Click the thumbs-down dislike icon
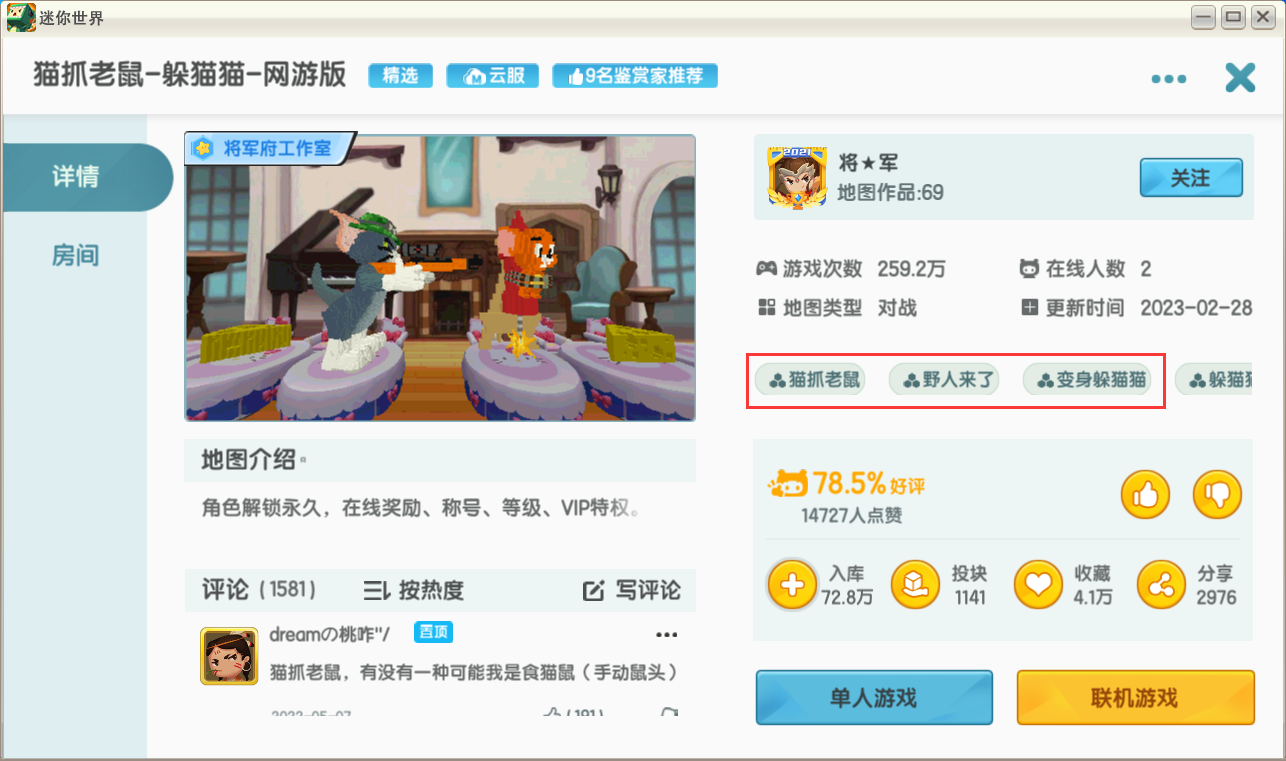 coord(1217,494)
